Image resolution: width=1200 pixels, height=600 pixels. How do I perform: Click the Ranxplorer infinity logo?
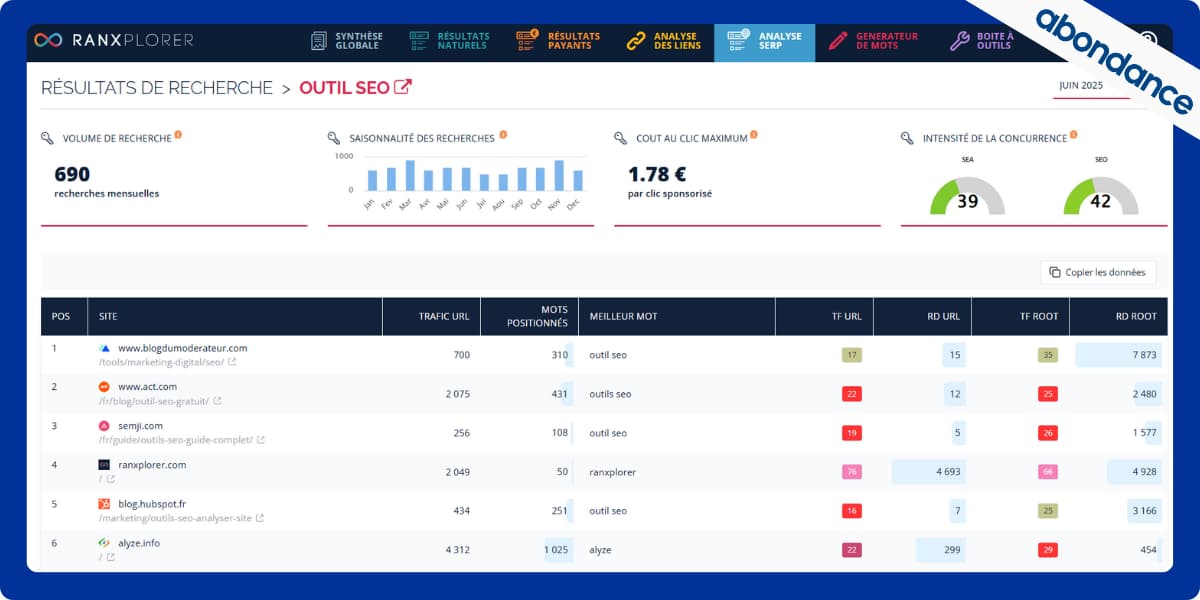(x=47, y=40)
